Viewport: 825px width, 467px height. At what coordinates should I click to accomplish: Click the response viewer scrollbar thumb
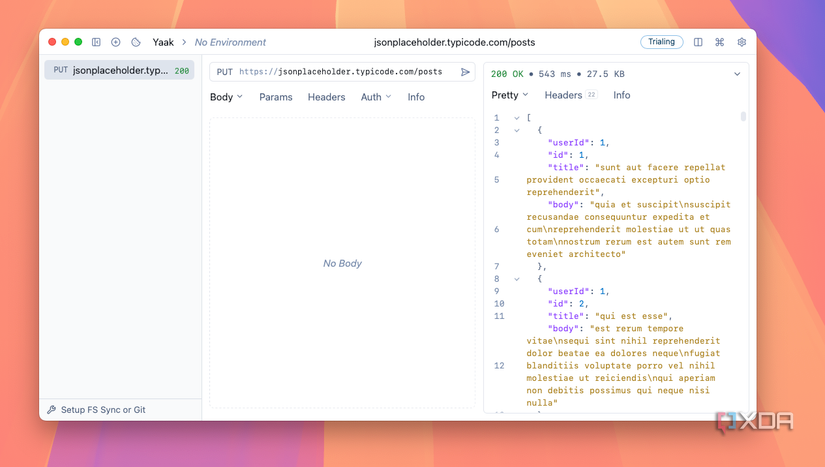[x=743, y=116]
